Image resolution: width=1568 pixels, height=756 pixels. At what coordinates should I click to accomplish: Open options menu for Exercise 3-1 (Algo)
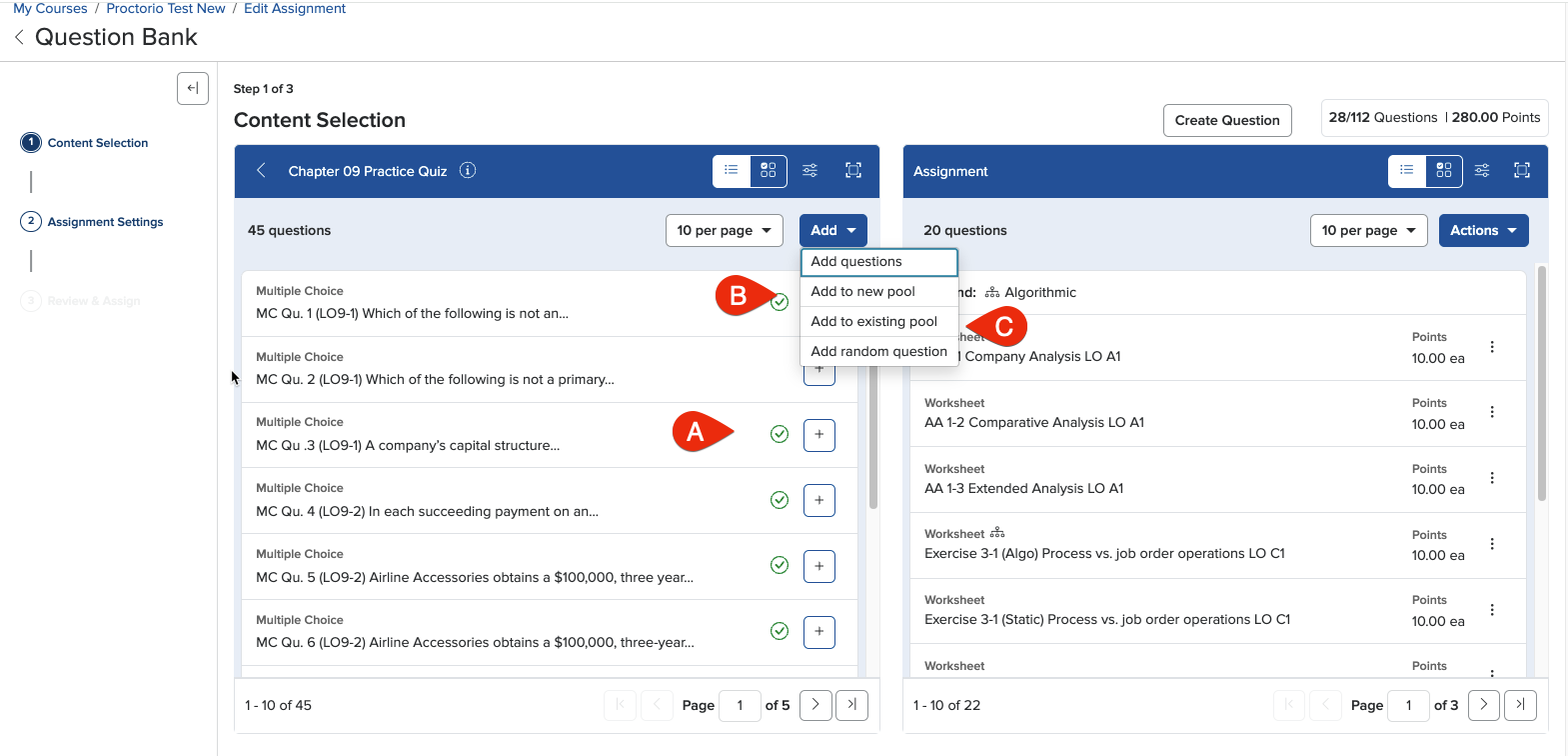point(1492,544)
